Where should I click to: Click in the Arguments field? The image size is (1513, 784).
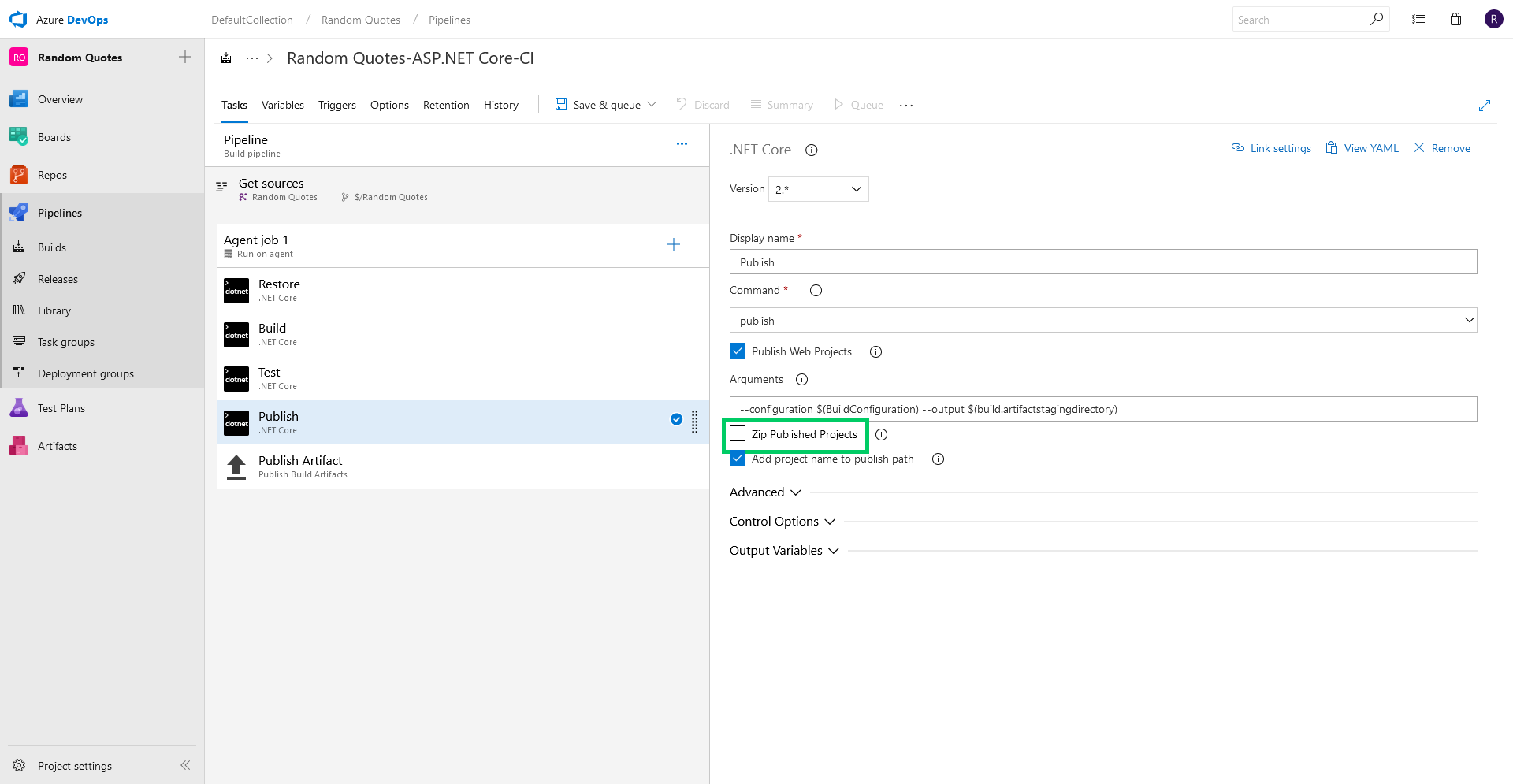(1103, 409)
